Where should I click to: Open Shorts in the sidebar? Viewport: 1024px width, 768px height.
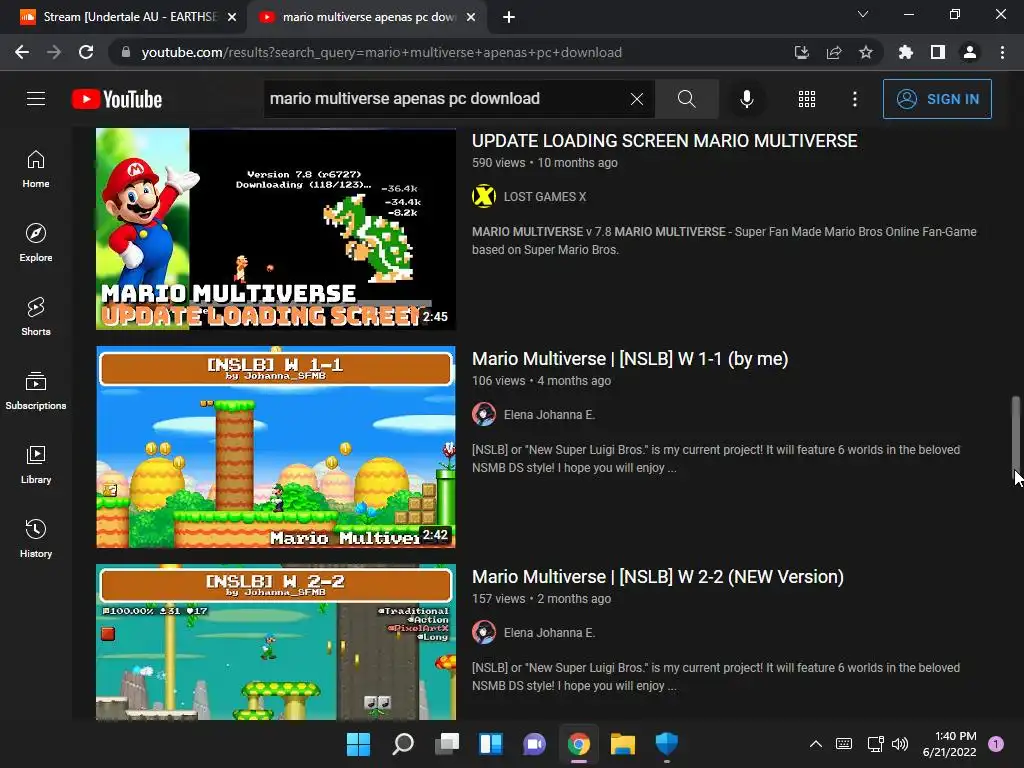coord(36,317)
